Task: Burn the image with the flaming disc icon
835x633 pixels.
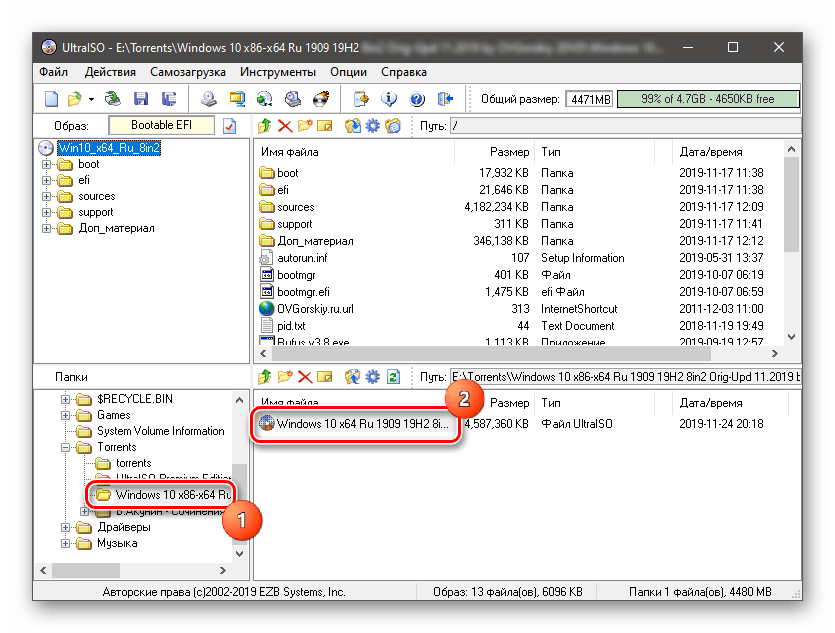Action: pos(321,98)
